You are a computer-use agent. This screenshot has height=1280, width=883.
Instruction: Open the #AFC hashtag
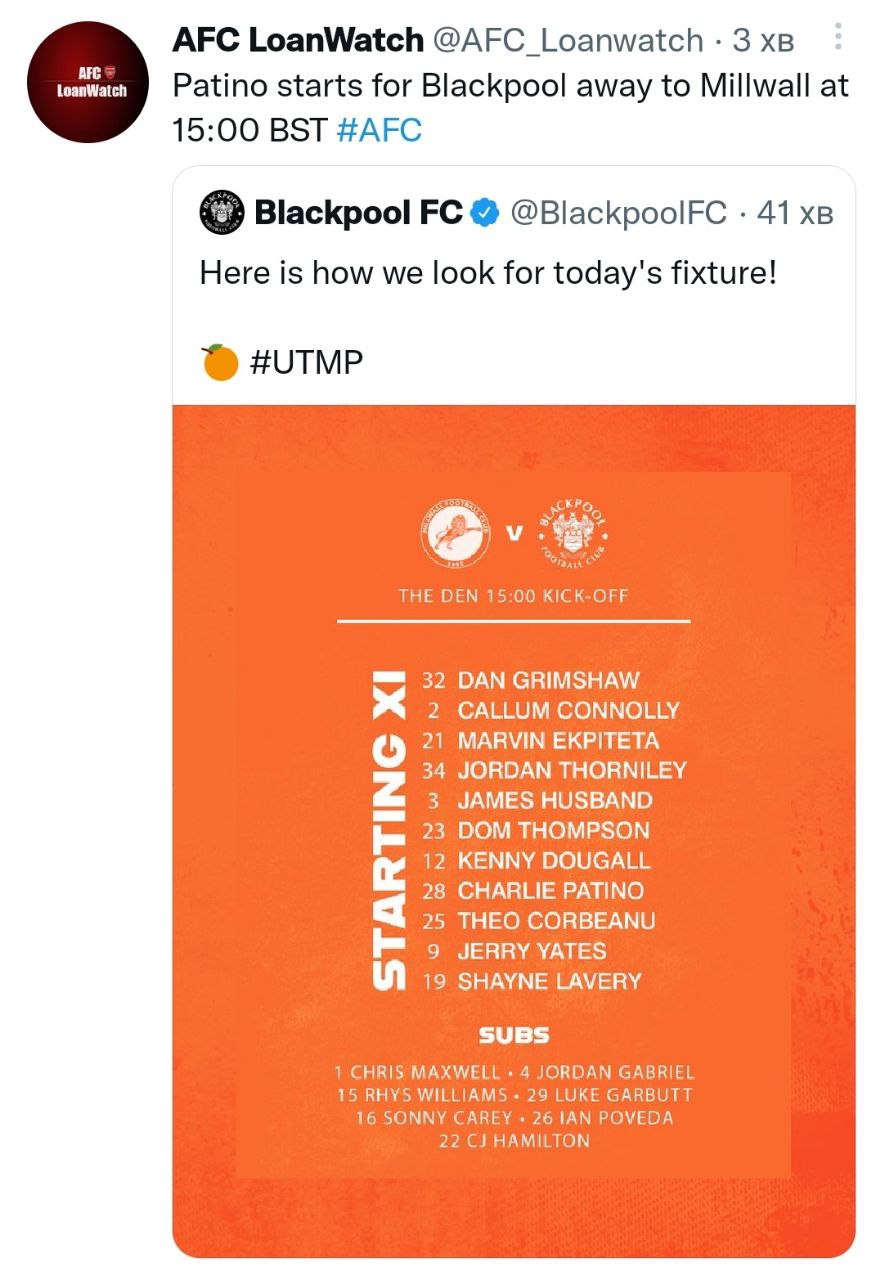pyautogui.click(x=379, y=130)
